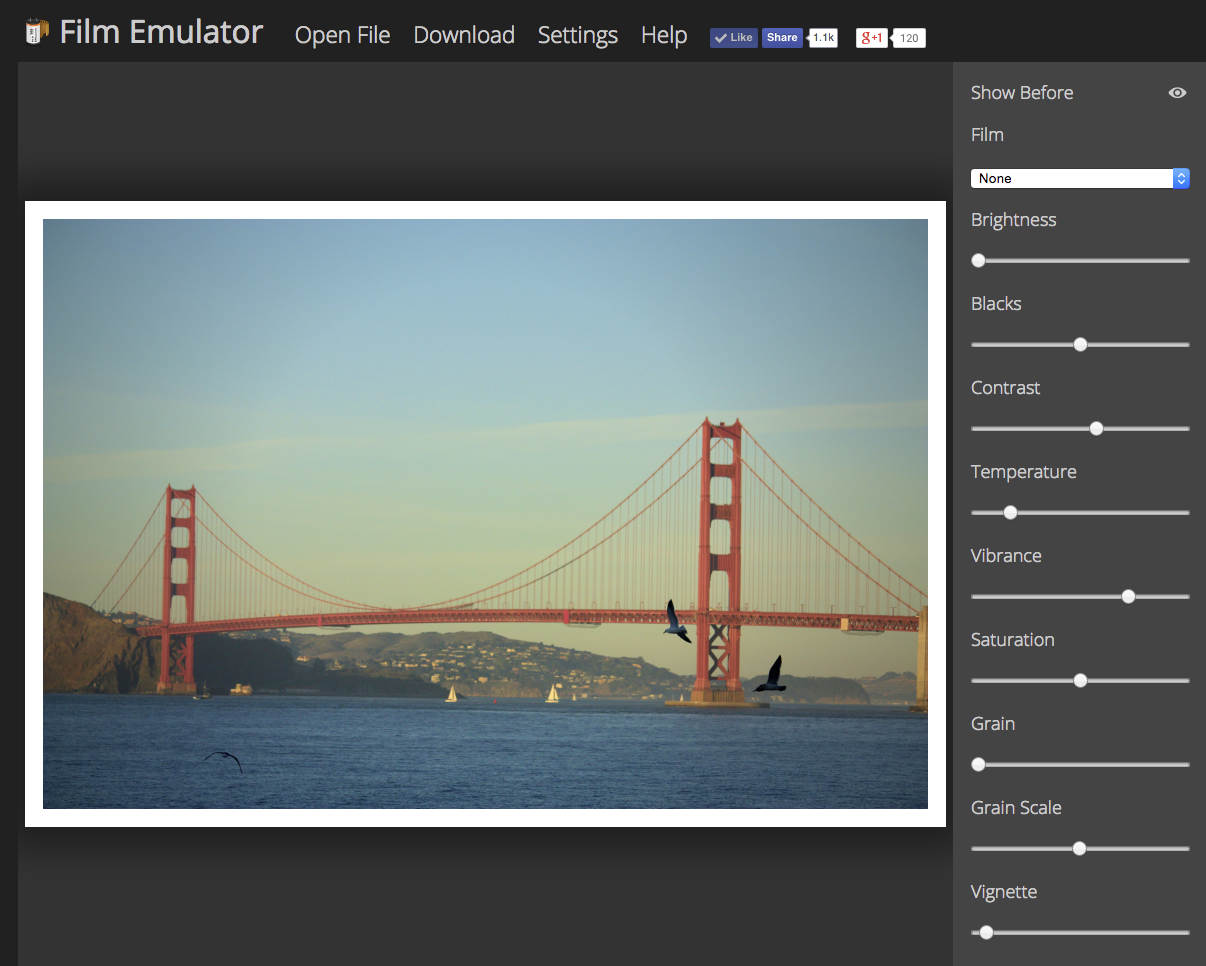Toggle Show Before with the eye icon
Viewport: 1206px width, 966px height.
1177,92
